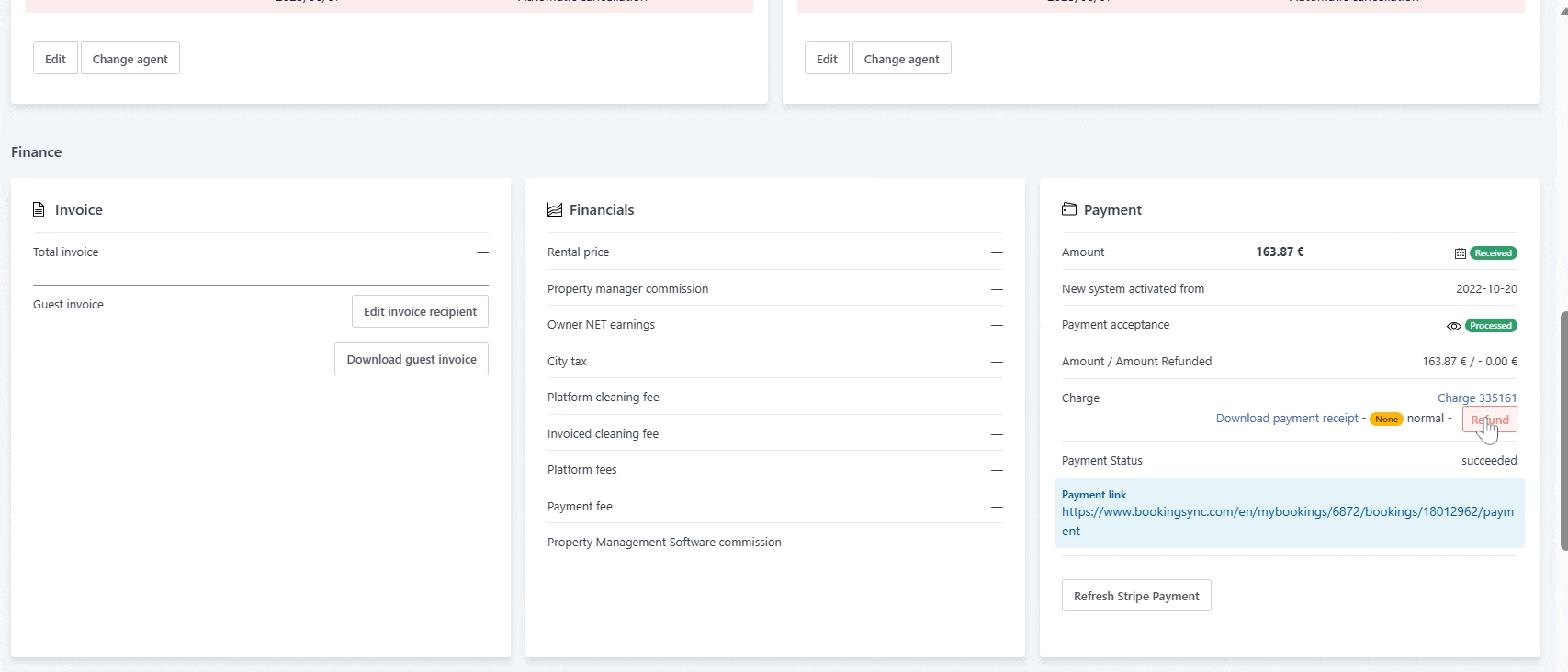Download the payment receipt
Image resolution: width=1568 pixels, height=672 pixels.
[1286, 419]
